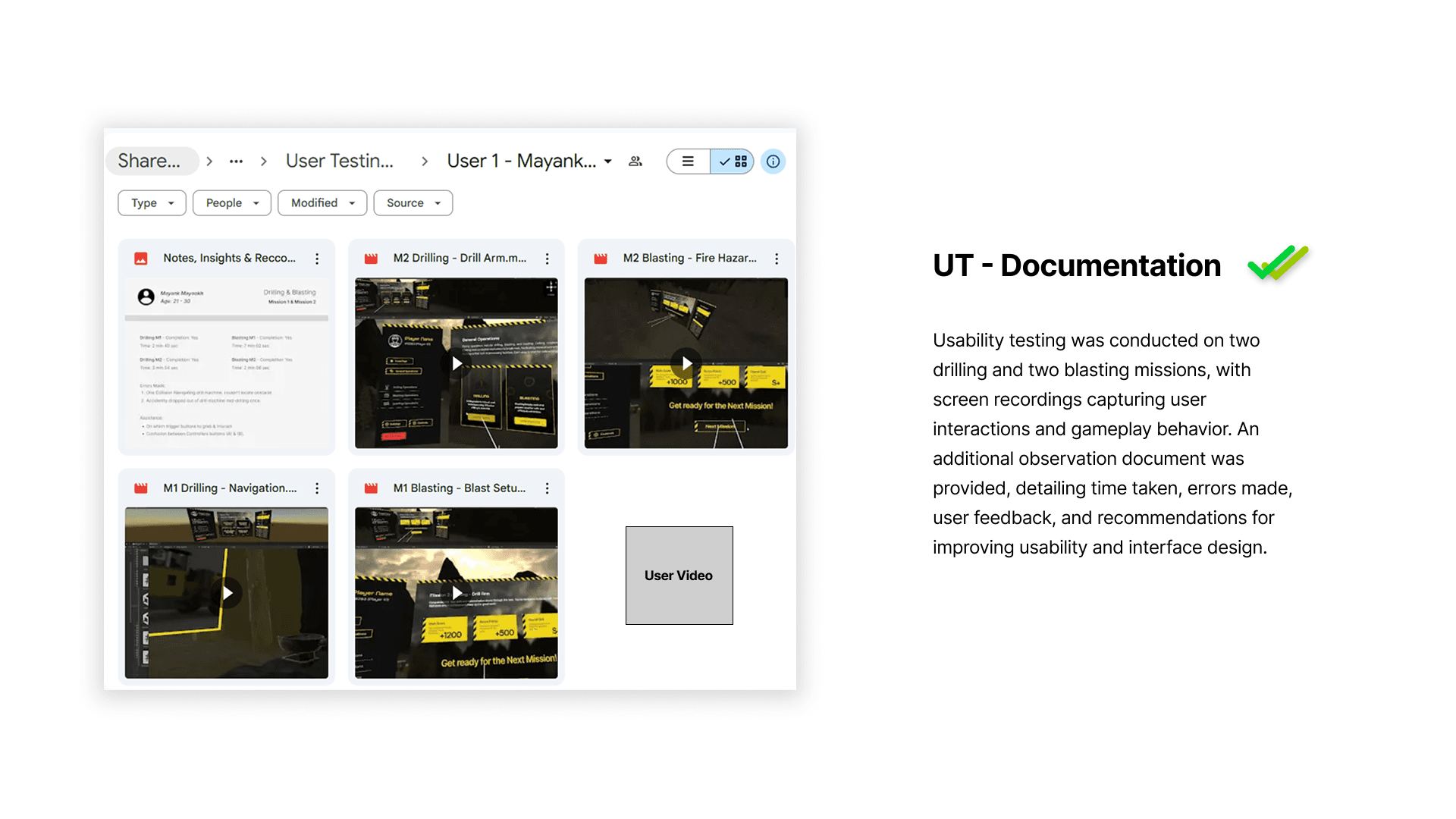This screenshot has height=819, width=1456.
Task: Expand the Modified filter dropdown
Action: click(x=322, y=203)
